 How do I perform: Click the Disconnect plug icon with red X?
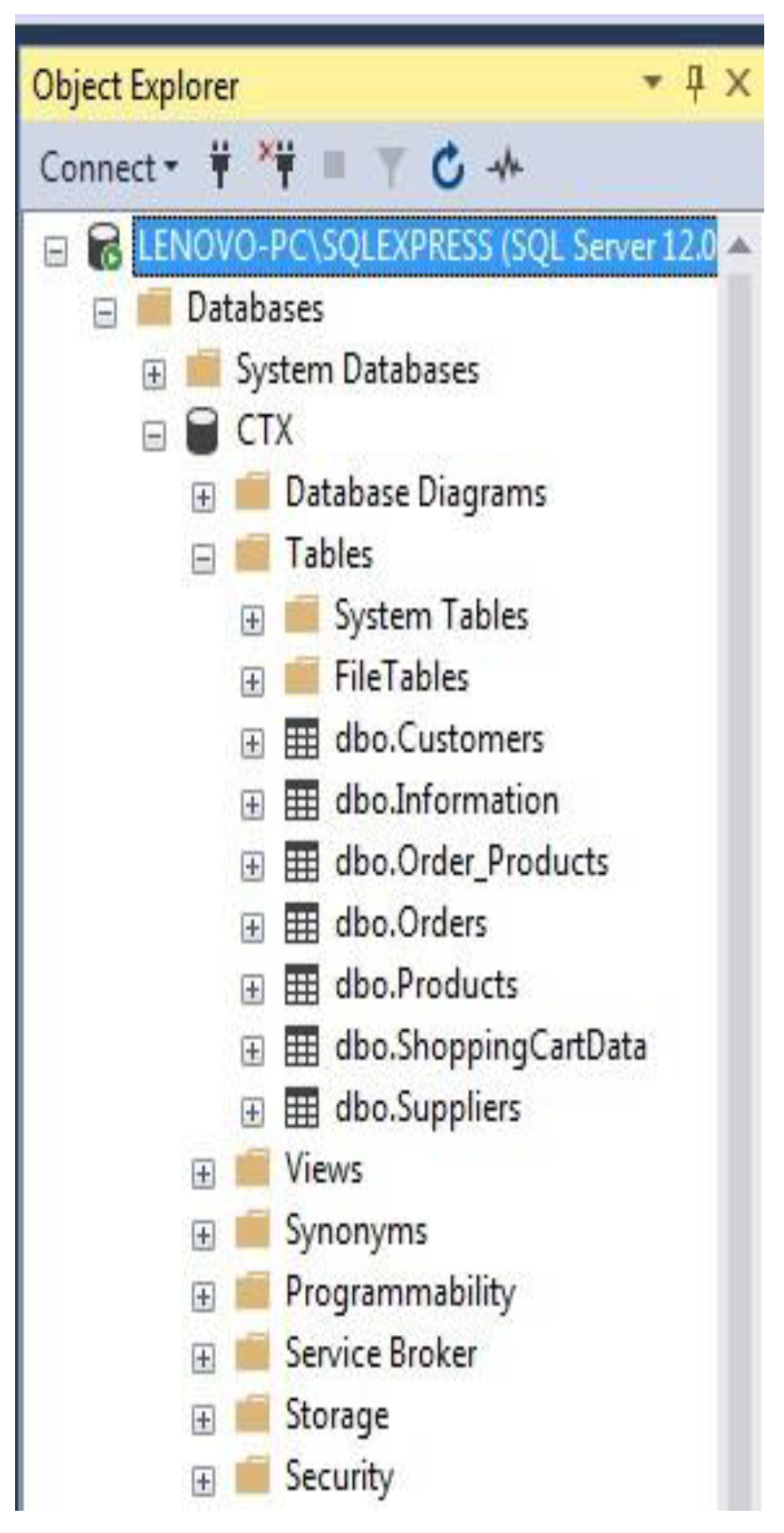pos(279,163)
